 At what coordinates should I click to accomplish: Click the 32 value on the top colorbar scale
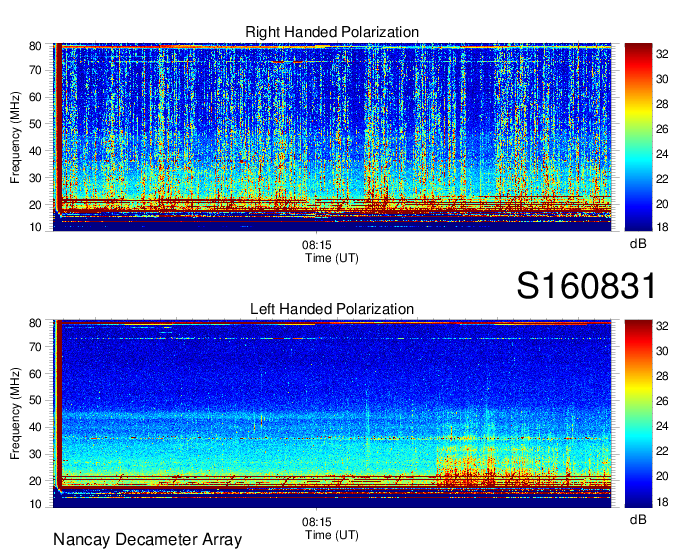pos(662,54)
